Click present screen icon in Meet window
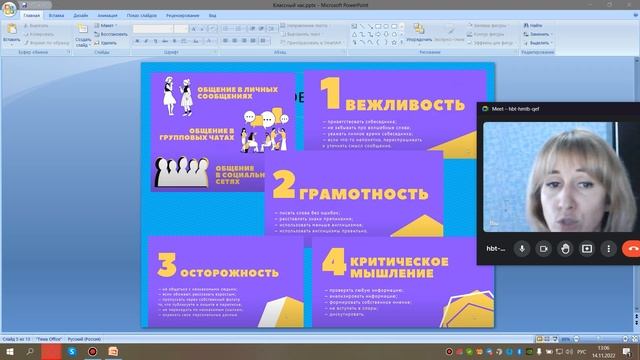Image resolution: width=640 pixels, height=360 pixels. 587,249
